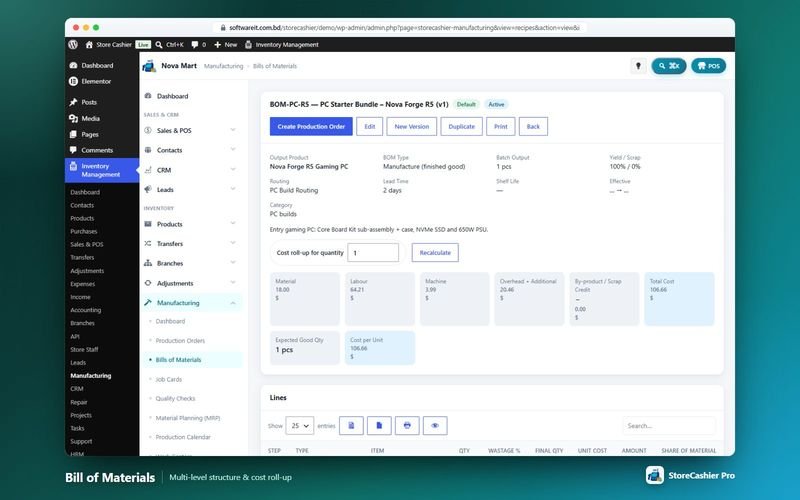The height and width of the screenshot is (500, 800).
Task: Click the Nova Mart store logo
Action: coord(149,66)
